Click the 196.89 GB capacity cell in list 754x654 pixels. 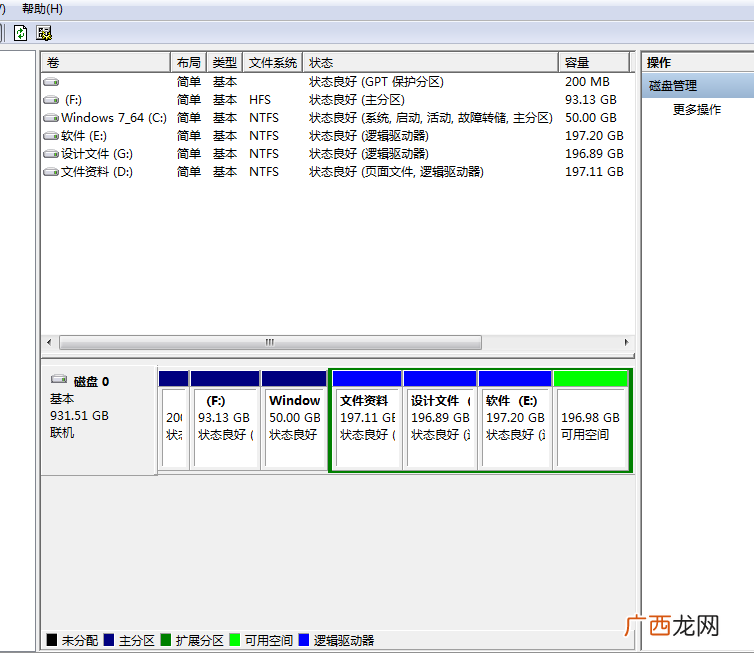594,154
